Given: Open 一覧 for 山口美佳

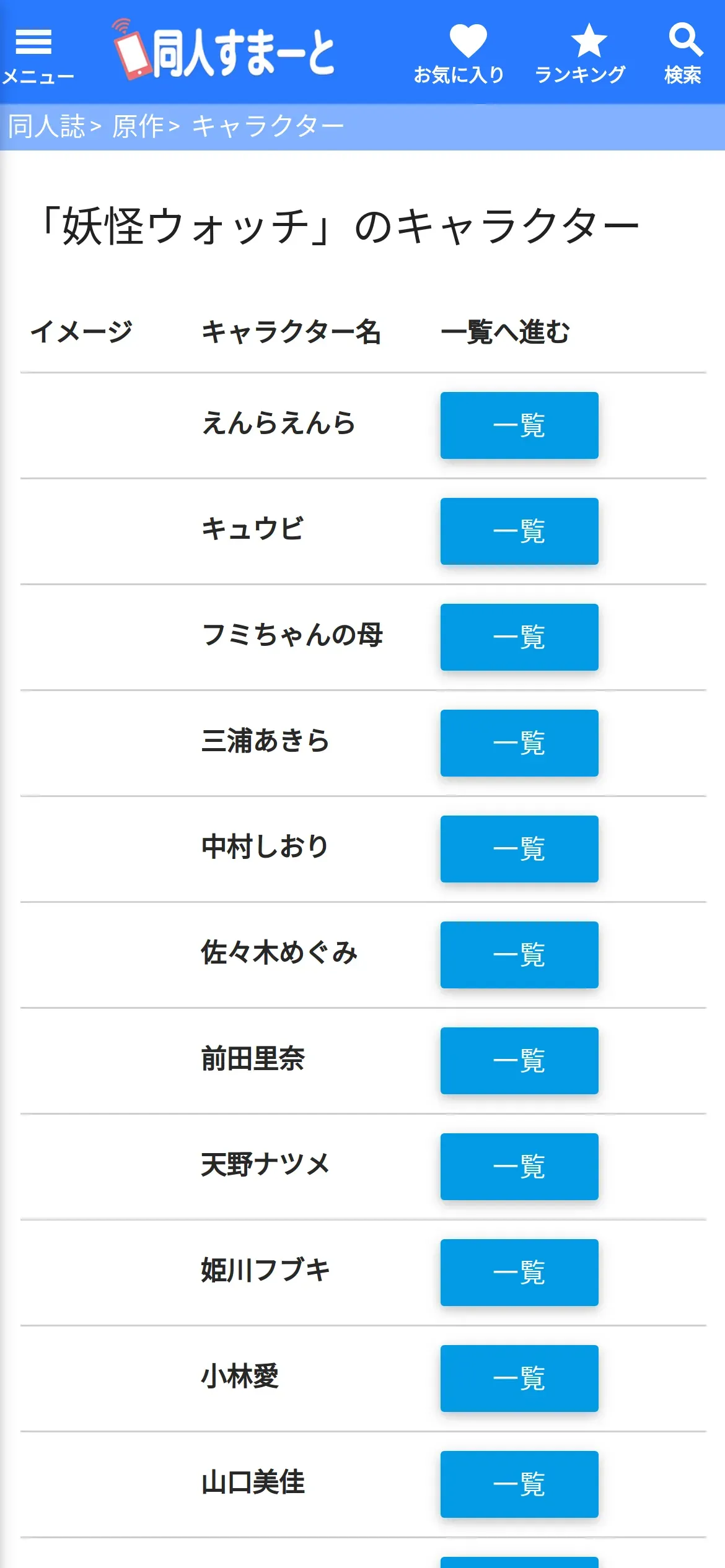Looking at the screenshot, I should 519,1484.
